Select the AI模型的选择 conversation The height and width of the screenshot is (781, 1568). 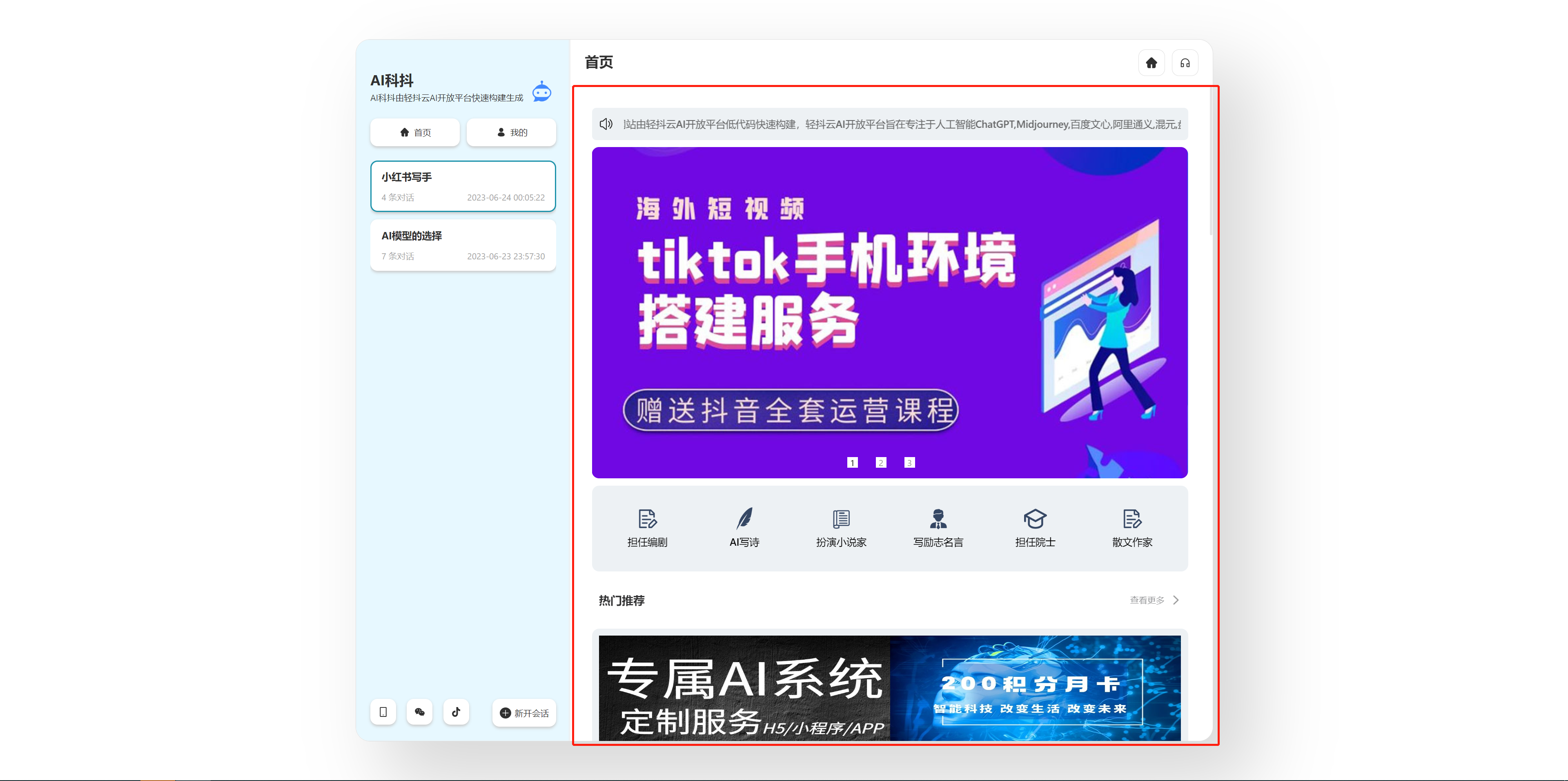pos(463,245)
